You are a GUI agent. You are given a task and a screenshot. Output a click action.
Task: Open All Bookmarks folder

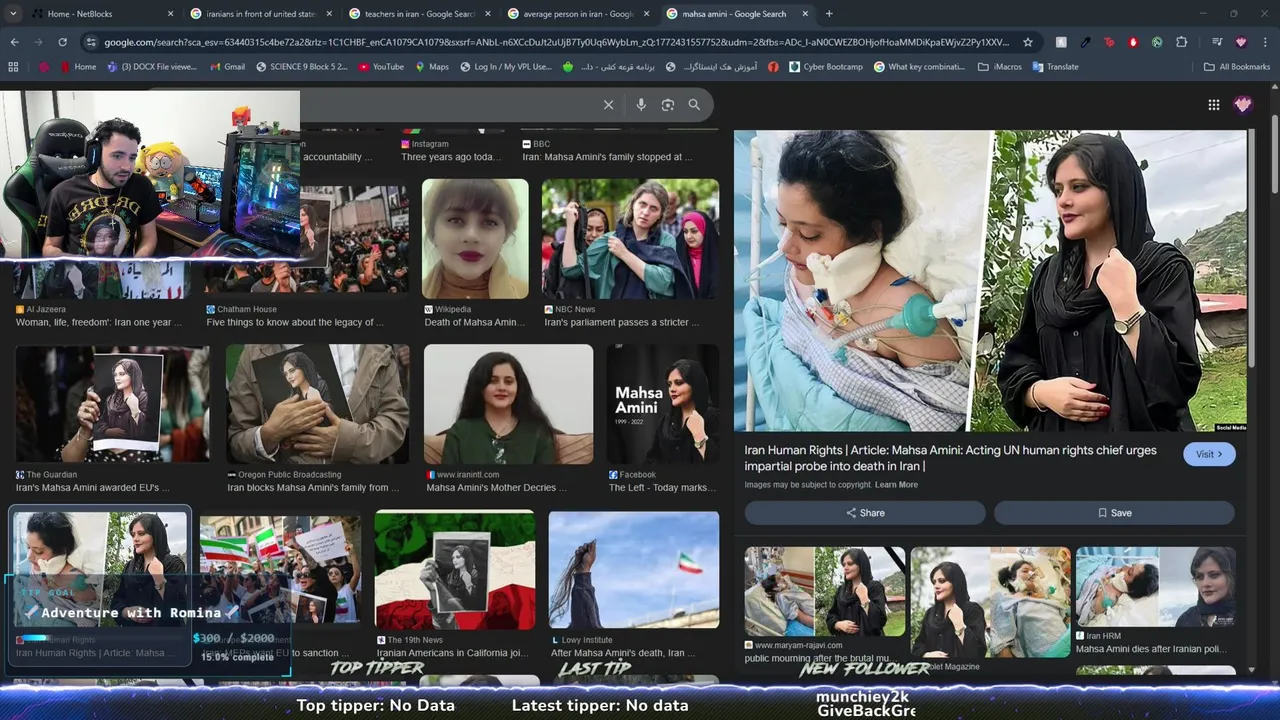pos(1237,67)
